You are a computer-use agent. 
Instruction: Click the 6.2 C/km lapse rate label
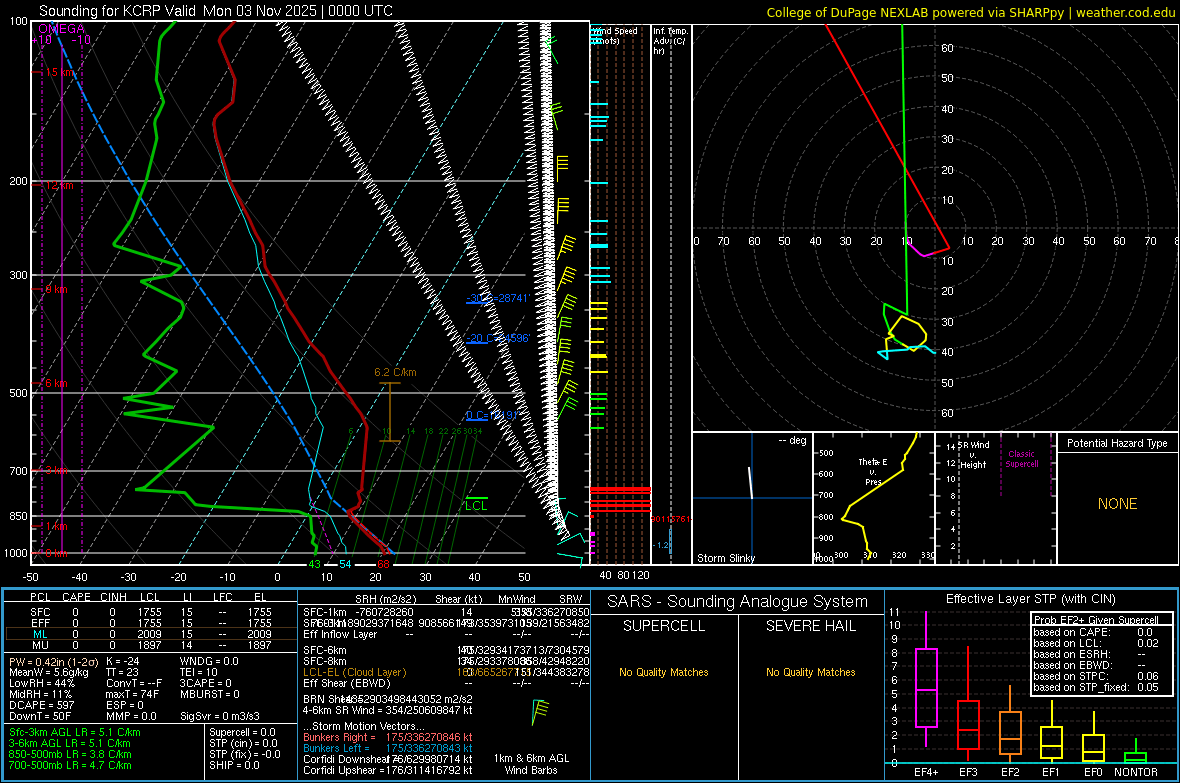[395, 372]
